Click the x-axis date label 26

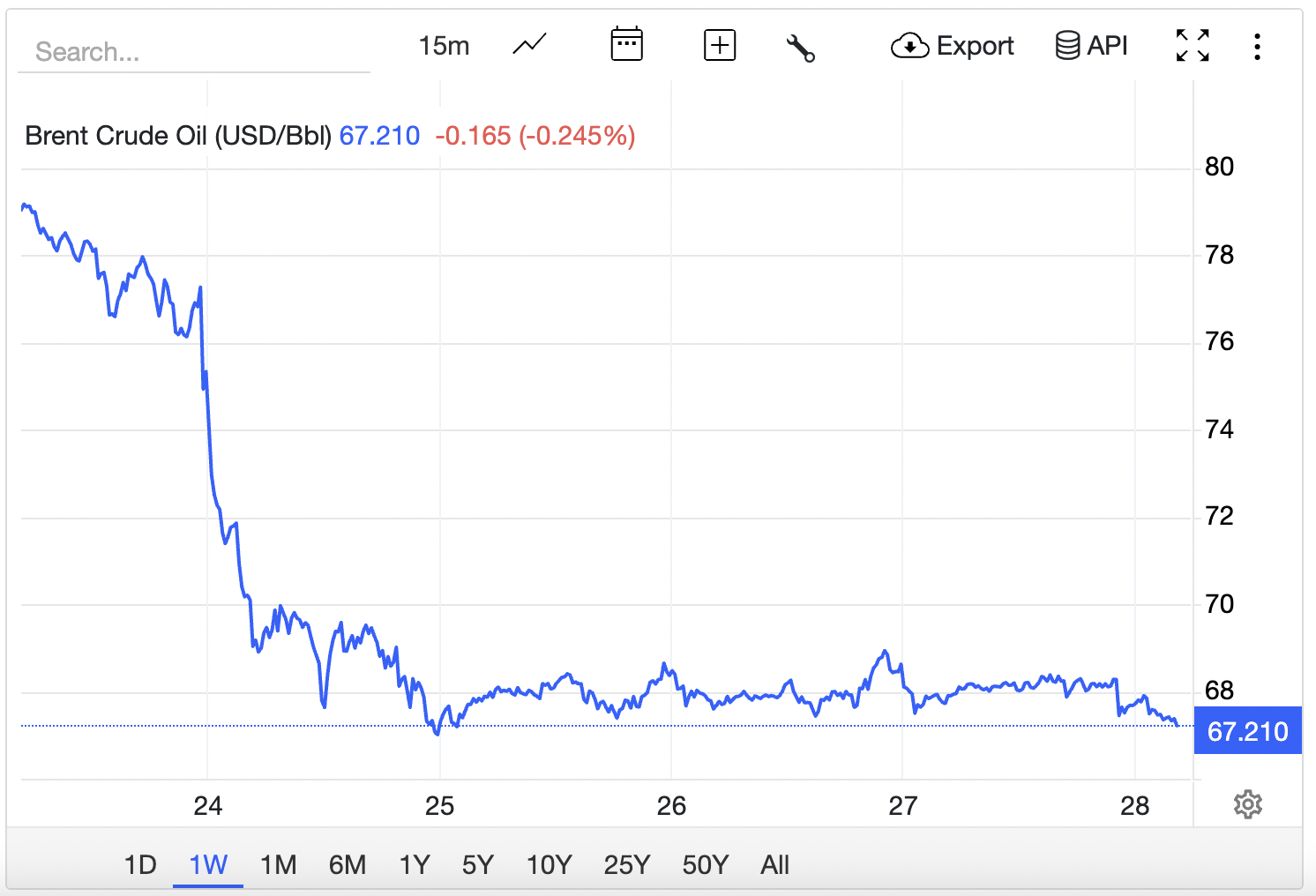[671, 806]
